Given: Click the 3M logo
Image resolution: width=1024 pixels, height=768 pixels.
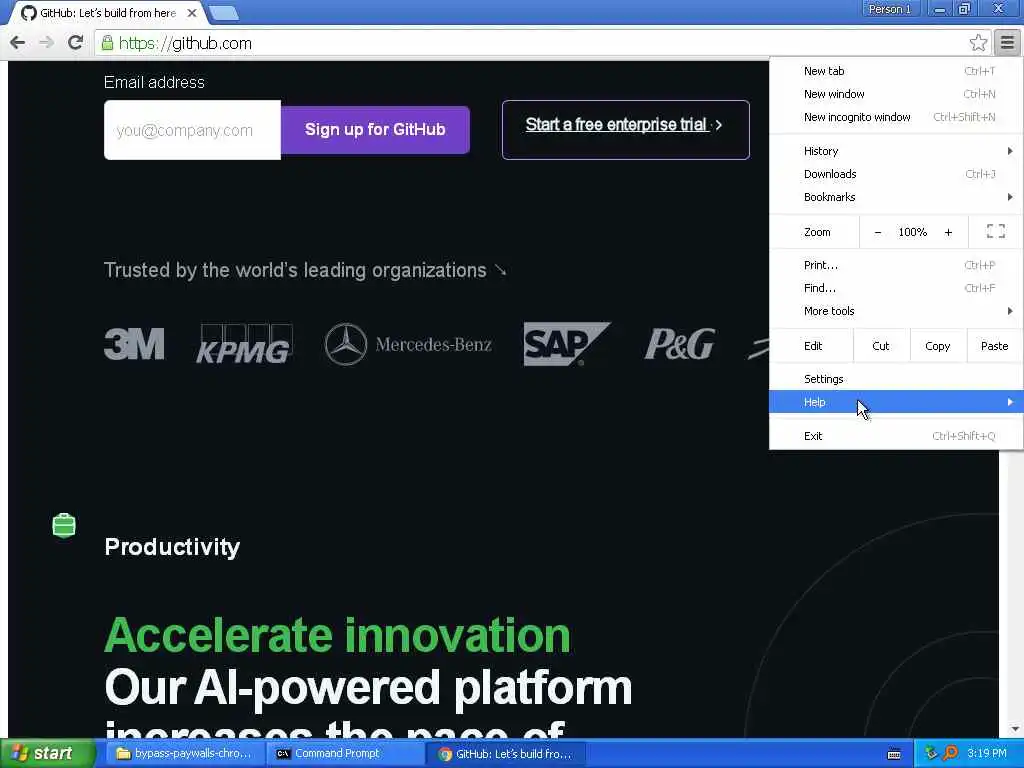Looking at the screenshot, I should [x=134, y=344].
